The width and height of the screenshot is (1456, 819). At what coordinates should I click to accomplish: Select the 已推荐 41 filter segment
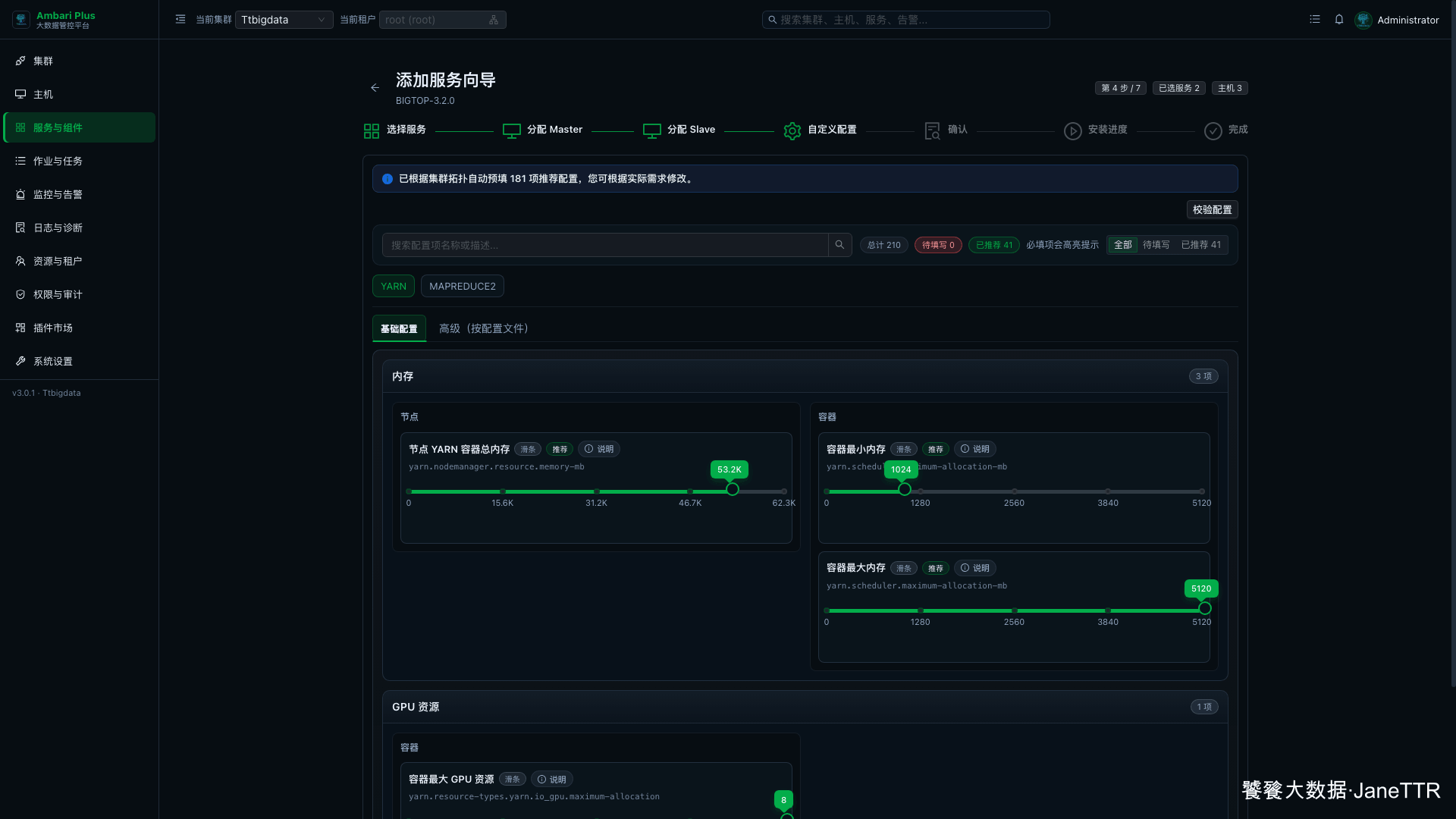(x=1201, y=245)
